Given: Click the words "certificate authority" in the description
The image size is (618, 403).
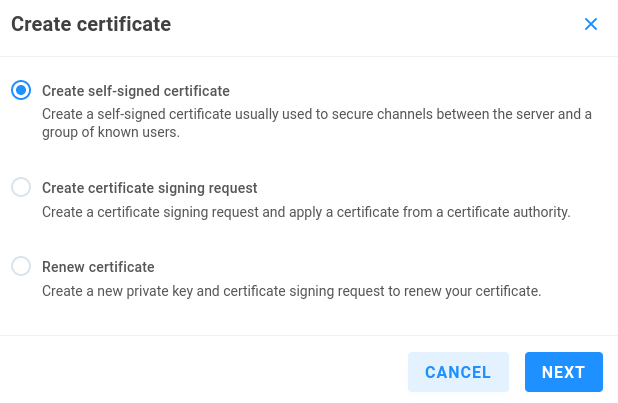Looking at the screenshot, I should tap(505, 212).
